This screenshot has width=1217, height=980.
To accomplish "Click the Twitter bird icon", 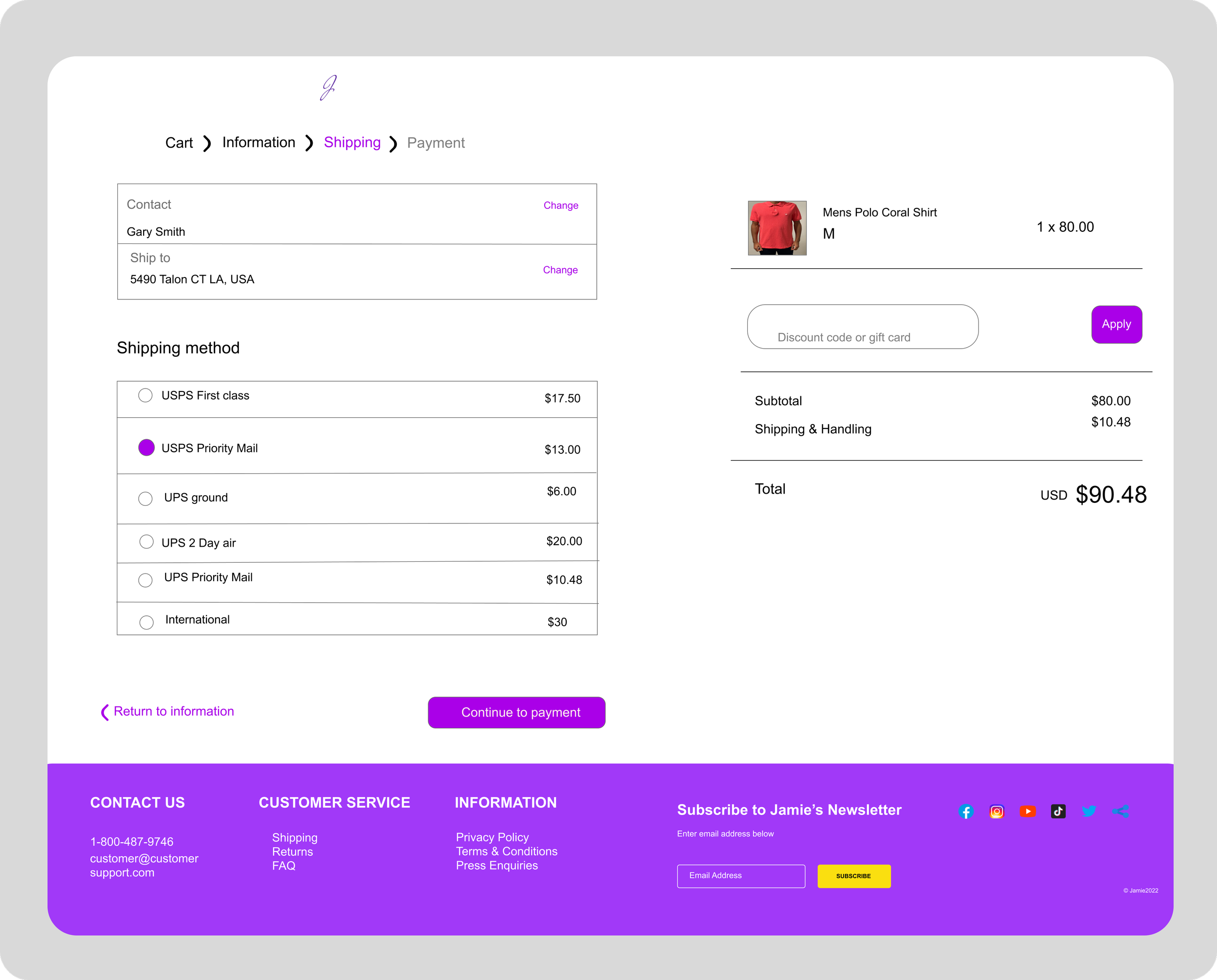I will (x=1089, y=811).
